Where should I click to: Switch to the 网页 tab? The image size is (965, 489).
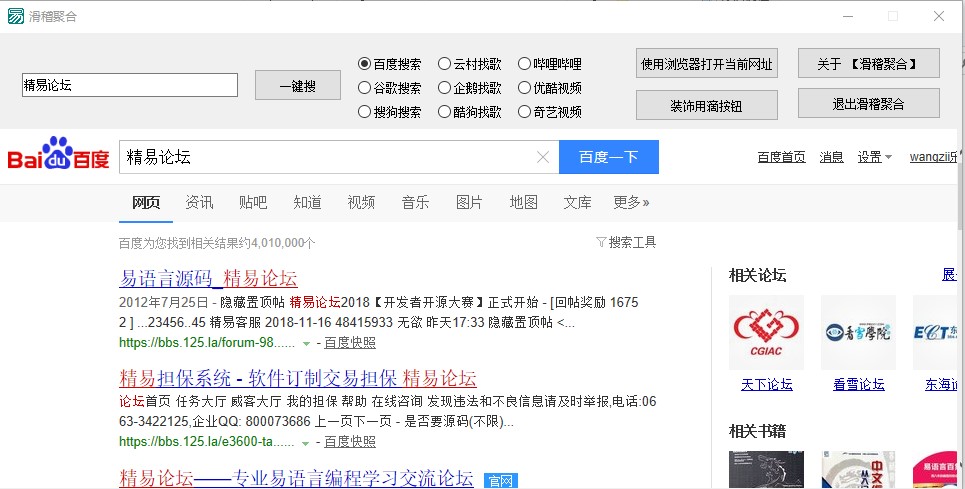(x=146, y=202)
